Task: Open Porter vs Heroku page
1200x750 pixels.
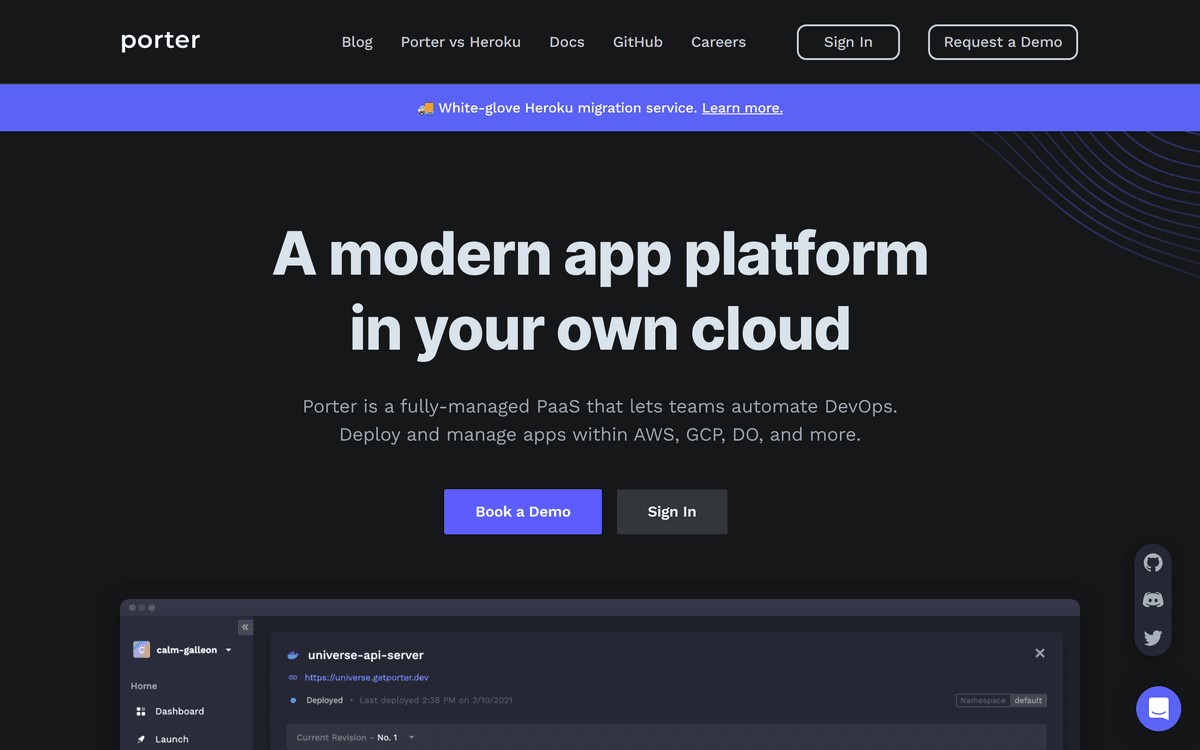Action: [461, 42]
